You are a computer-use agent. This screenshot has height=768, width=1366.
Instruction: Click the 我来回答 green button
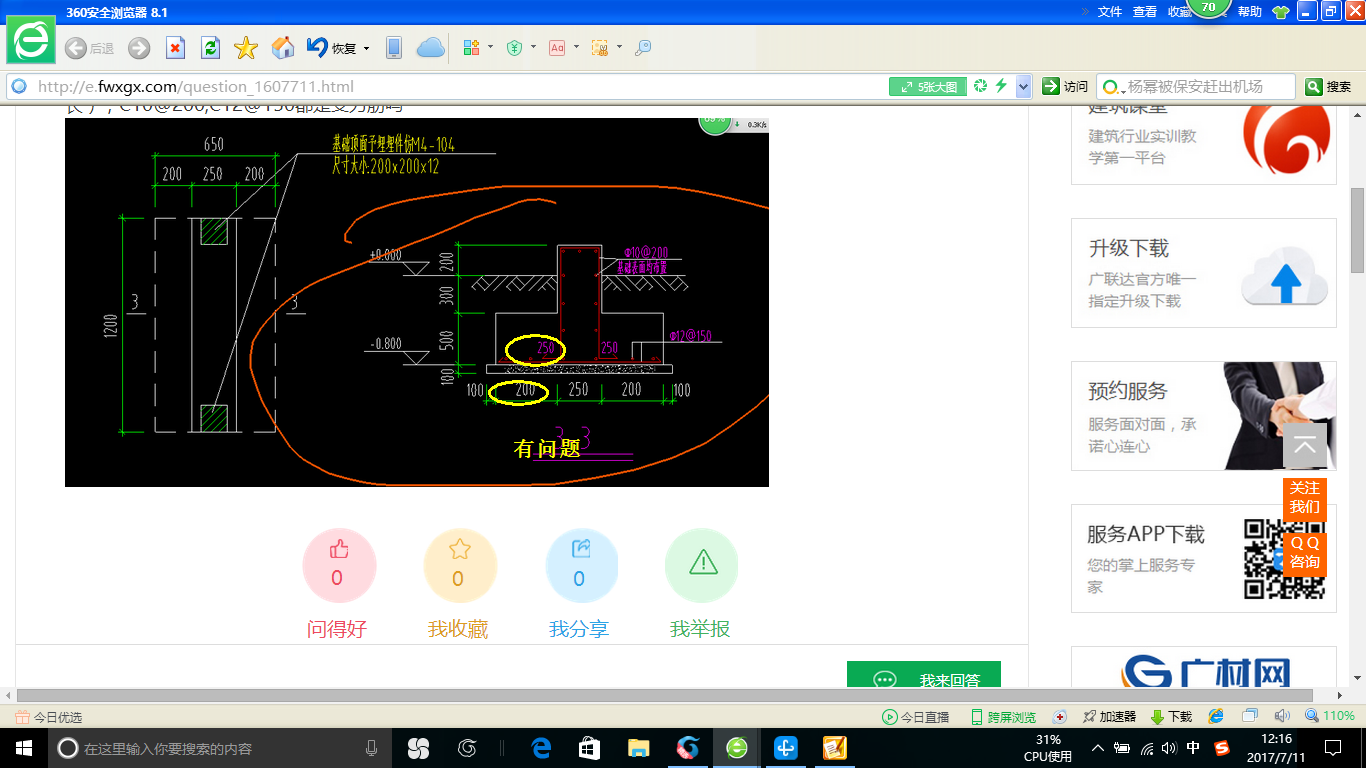pos(923,675)
